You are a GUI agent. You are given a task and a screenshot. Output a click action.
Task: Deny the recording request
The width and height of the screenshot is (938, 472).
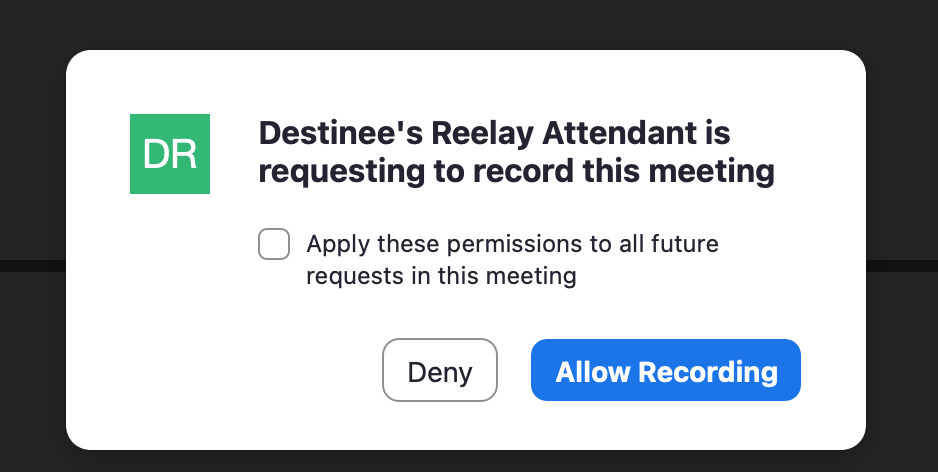pos(440,370)
